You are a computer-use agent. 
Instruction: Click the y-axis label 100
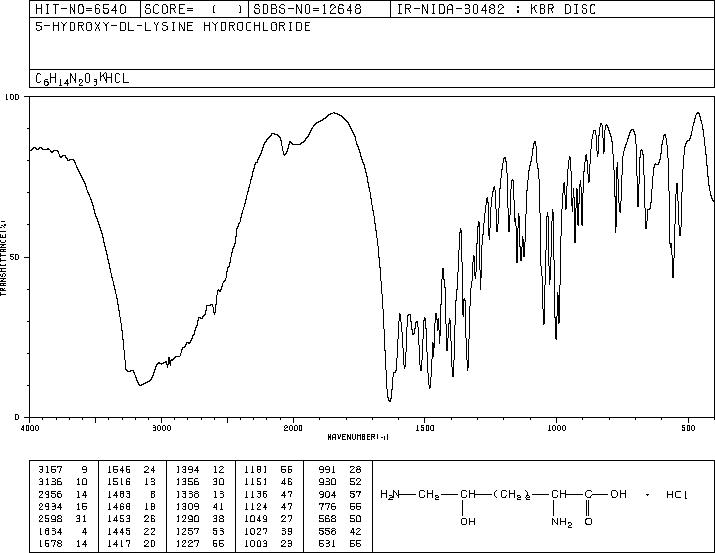click(x=12, y=97)
